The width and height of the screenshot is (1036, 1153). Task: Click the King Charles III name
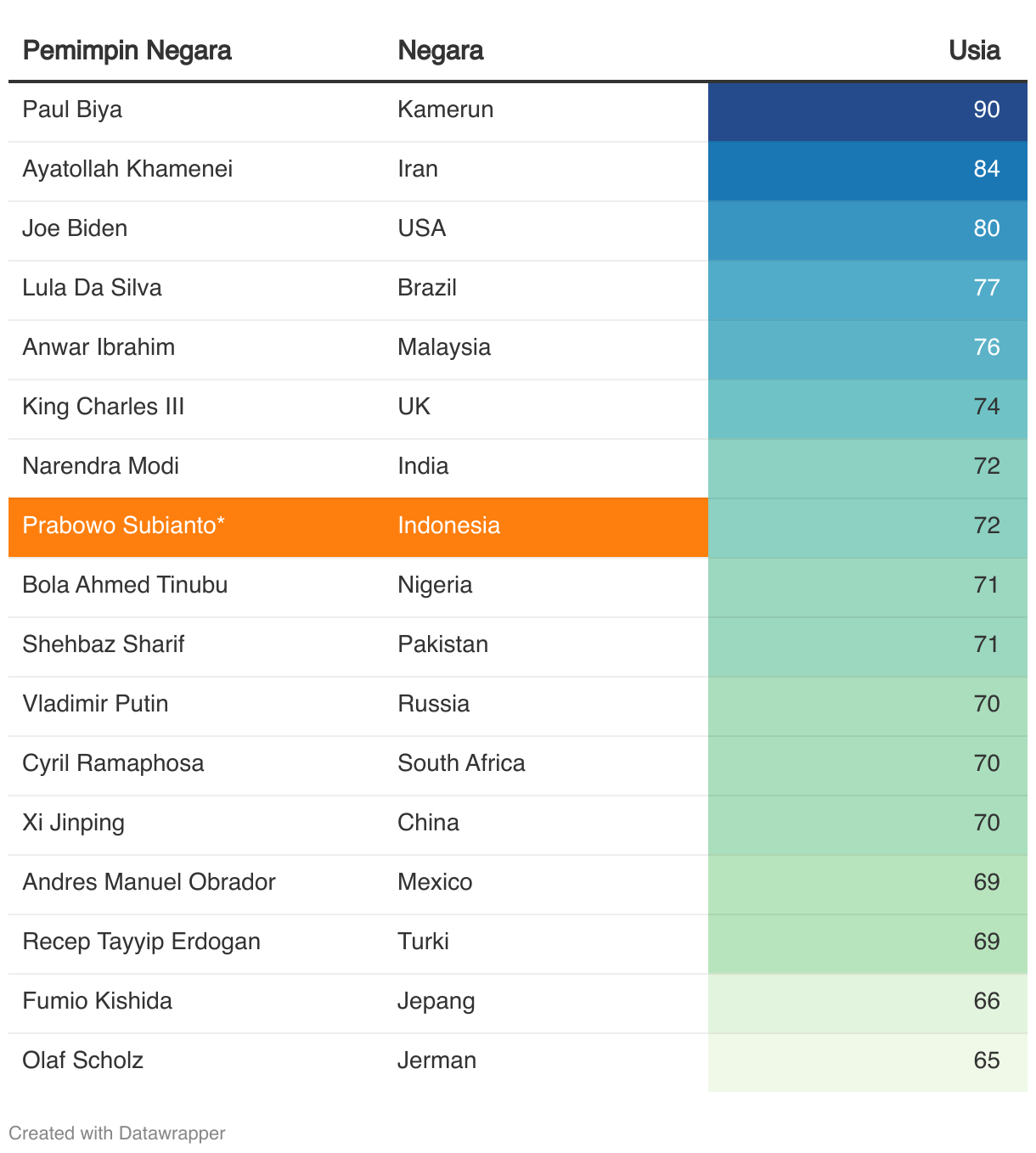[x=104, y=407]
